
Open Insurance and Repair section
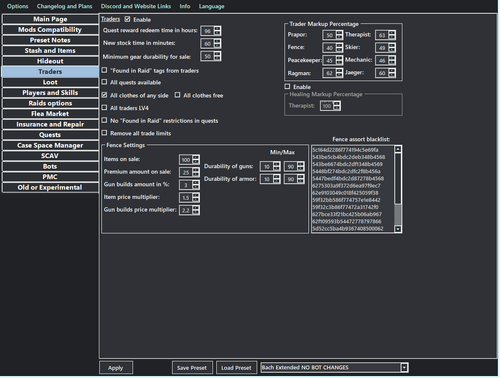pyautogui.click(x=50, y=124)
